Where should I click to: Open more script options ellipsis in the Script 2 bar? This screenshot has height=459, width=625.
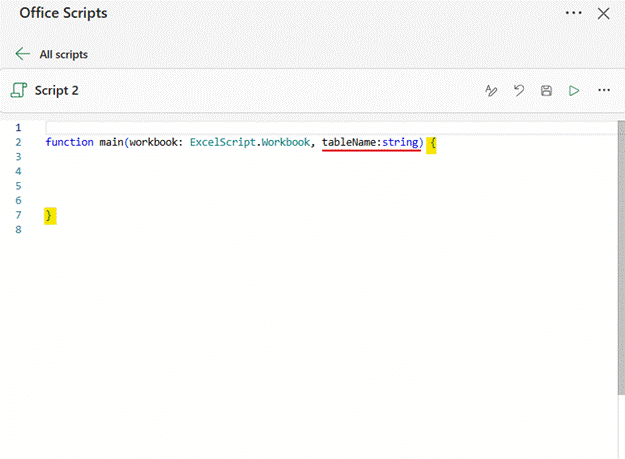[604, 90]
